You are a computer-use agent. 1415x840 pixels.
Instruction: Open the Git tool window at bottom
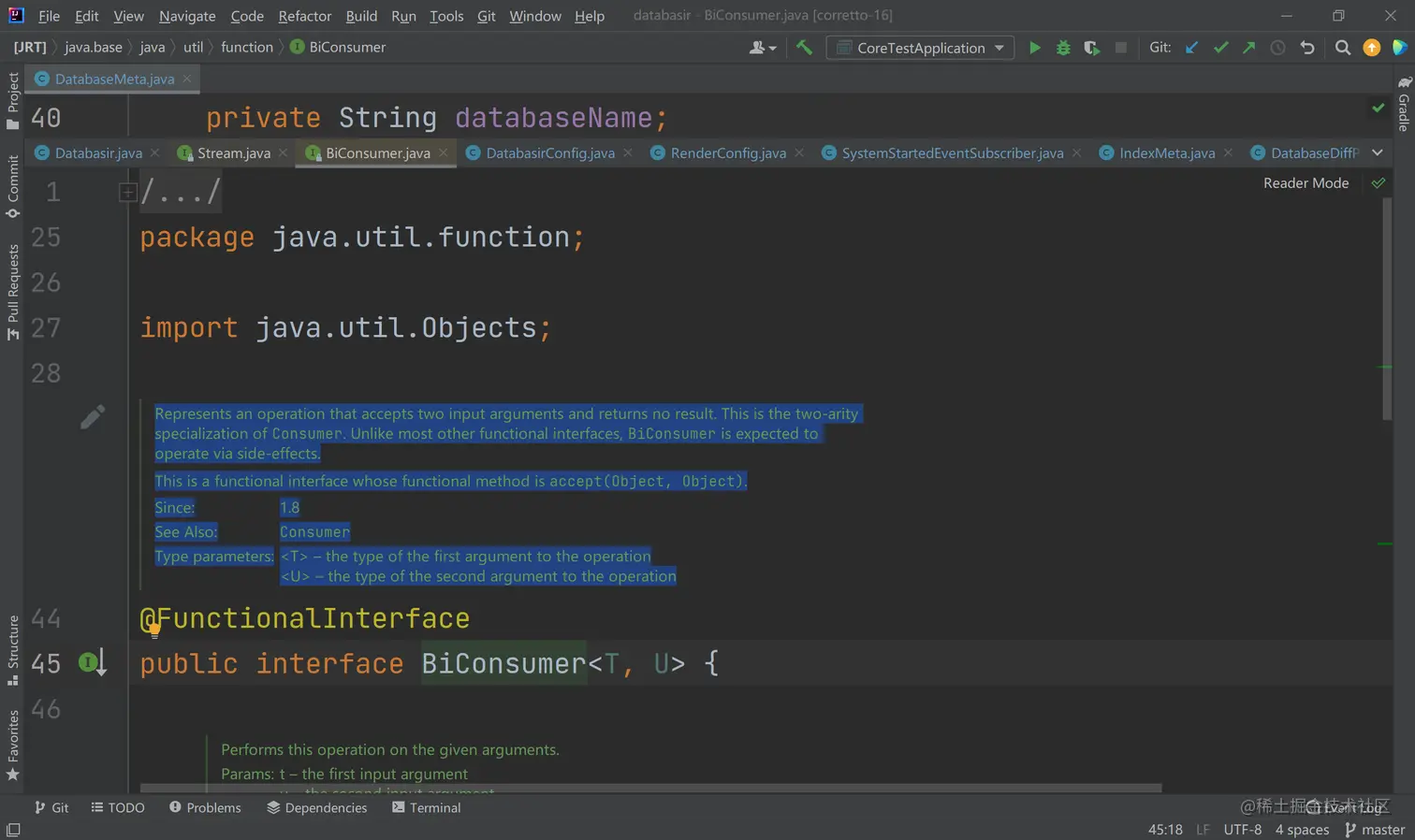coord(51,807)
